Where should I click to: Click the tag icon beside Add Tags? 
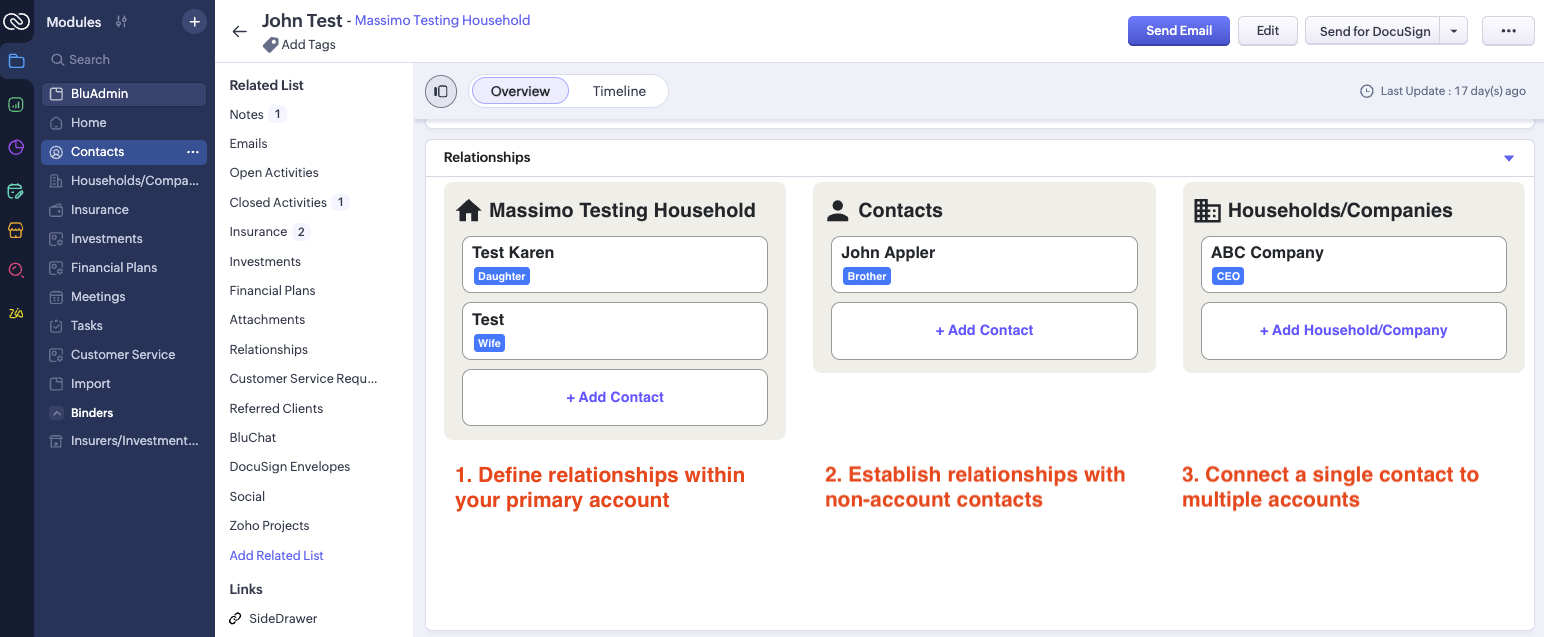point(270,45)
